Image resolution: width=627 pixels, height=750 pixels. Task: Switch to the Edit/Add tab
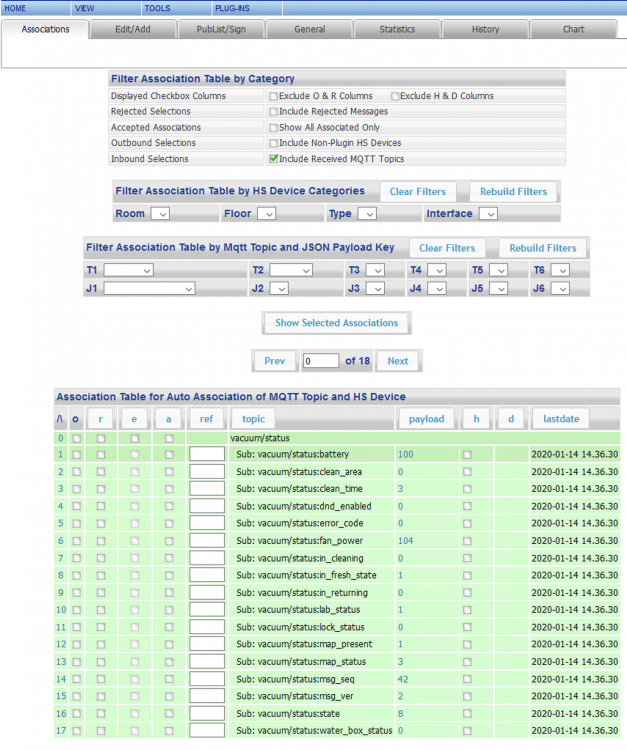pos(133,29)
